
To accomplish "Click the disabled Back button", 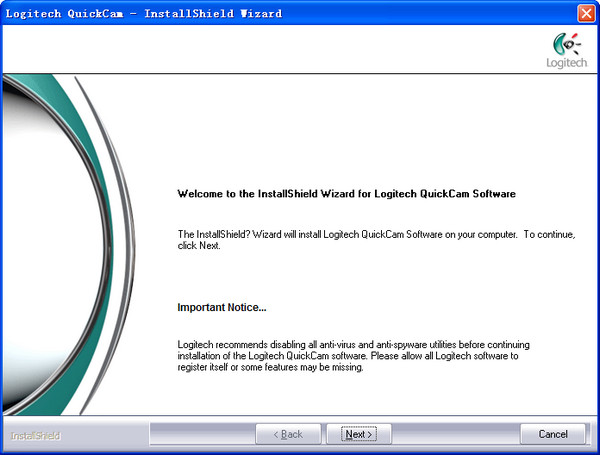I will [x=288, y=434].
